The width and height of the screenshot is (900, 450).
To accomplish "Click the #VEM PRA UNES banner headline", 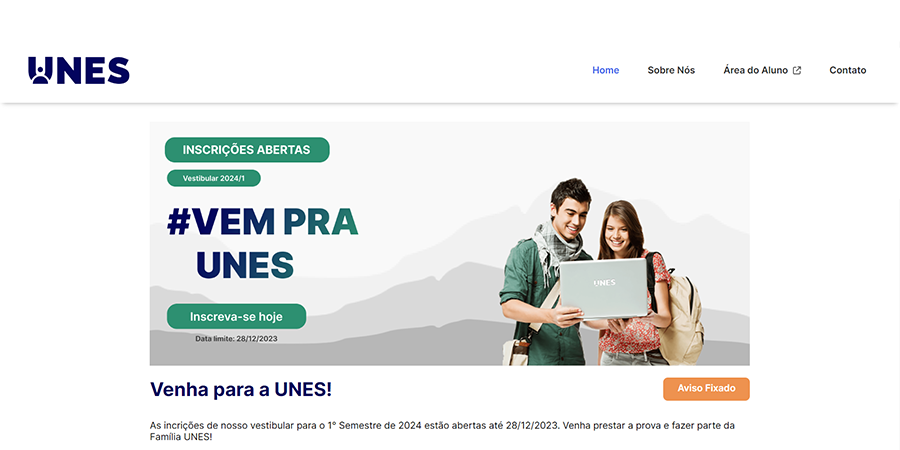I will (x=262, y=243).
